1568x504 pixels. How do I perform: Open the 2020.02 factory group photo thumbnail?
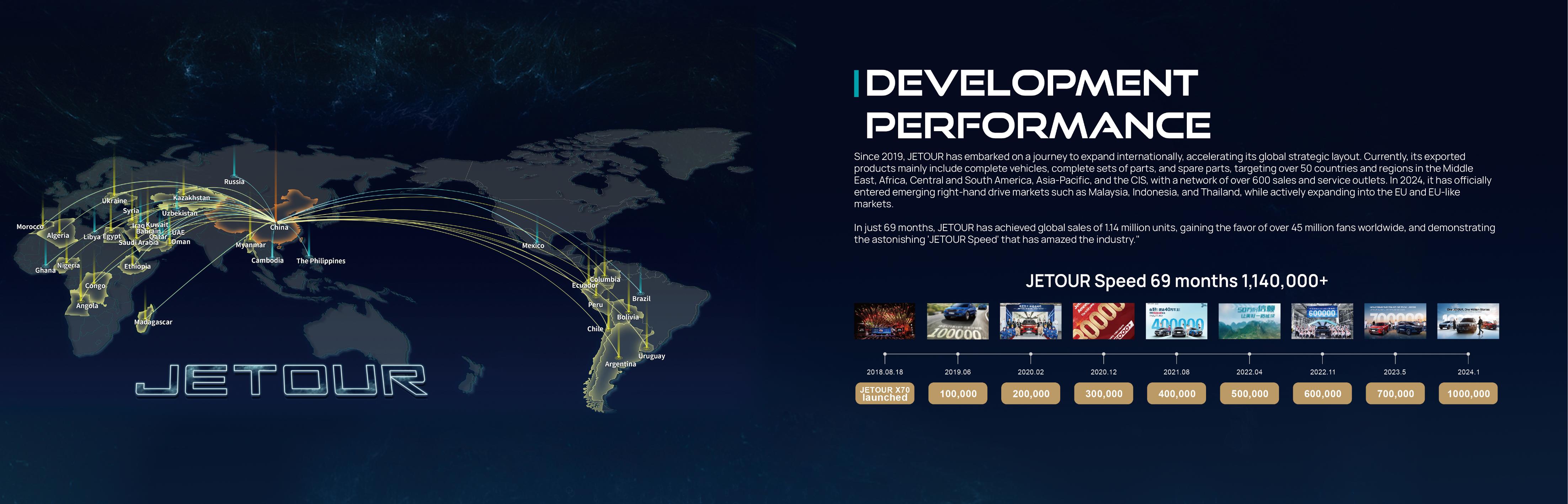tap(1030, 321)
